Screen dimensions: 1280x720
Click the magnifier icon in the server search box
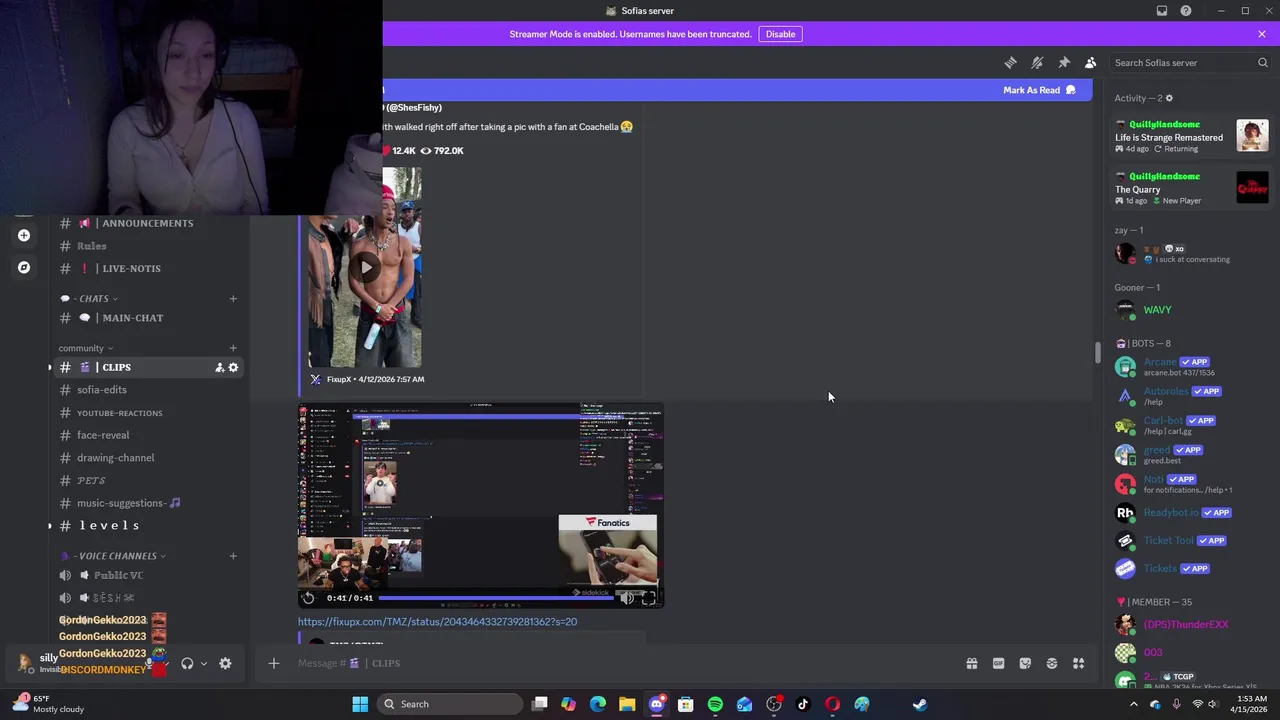[x=1262, y=62]
